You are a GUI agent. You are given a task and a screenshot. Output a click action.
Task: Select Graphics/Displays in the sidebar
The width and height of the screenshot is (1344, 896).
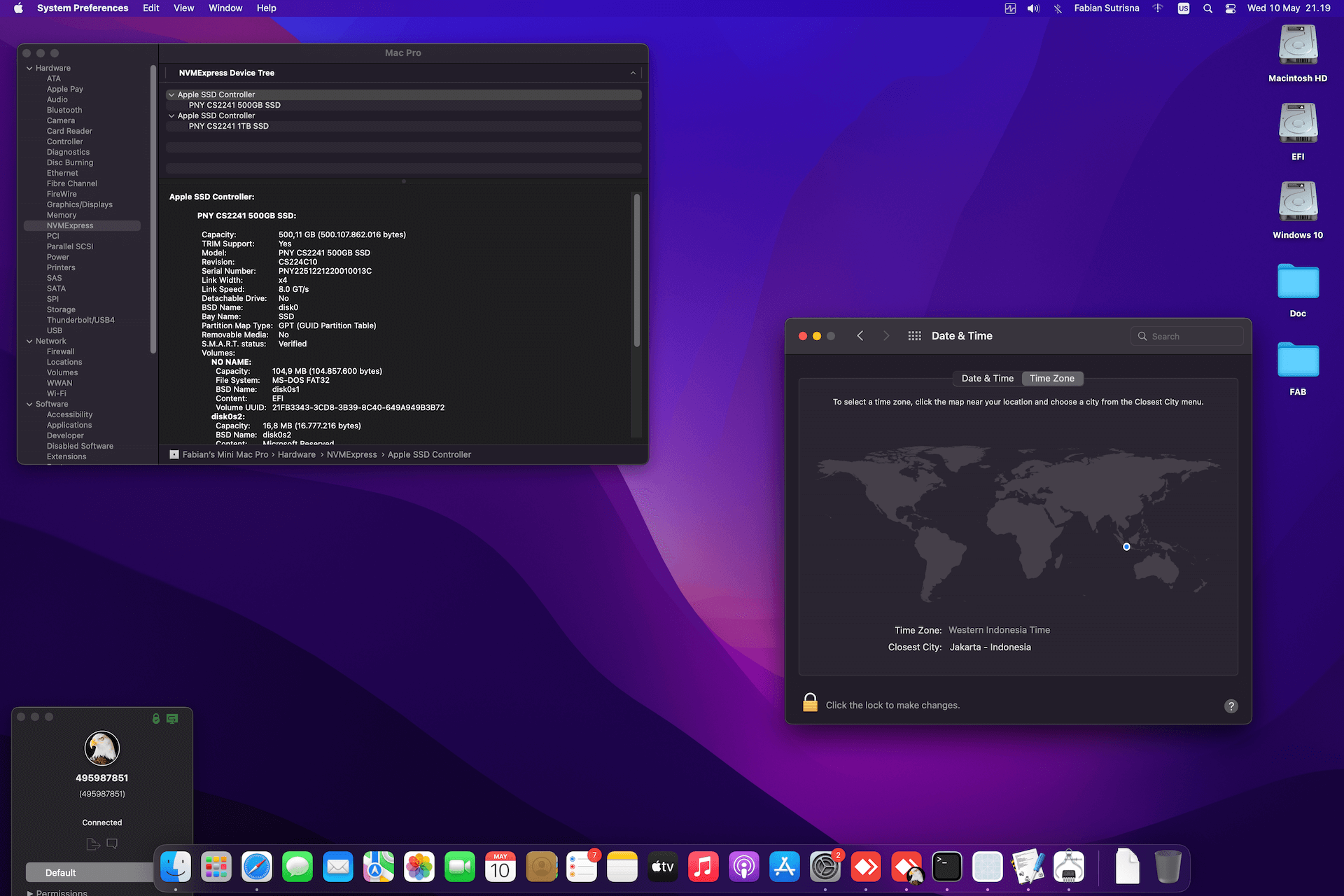coord(80,204)
